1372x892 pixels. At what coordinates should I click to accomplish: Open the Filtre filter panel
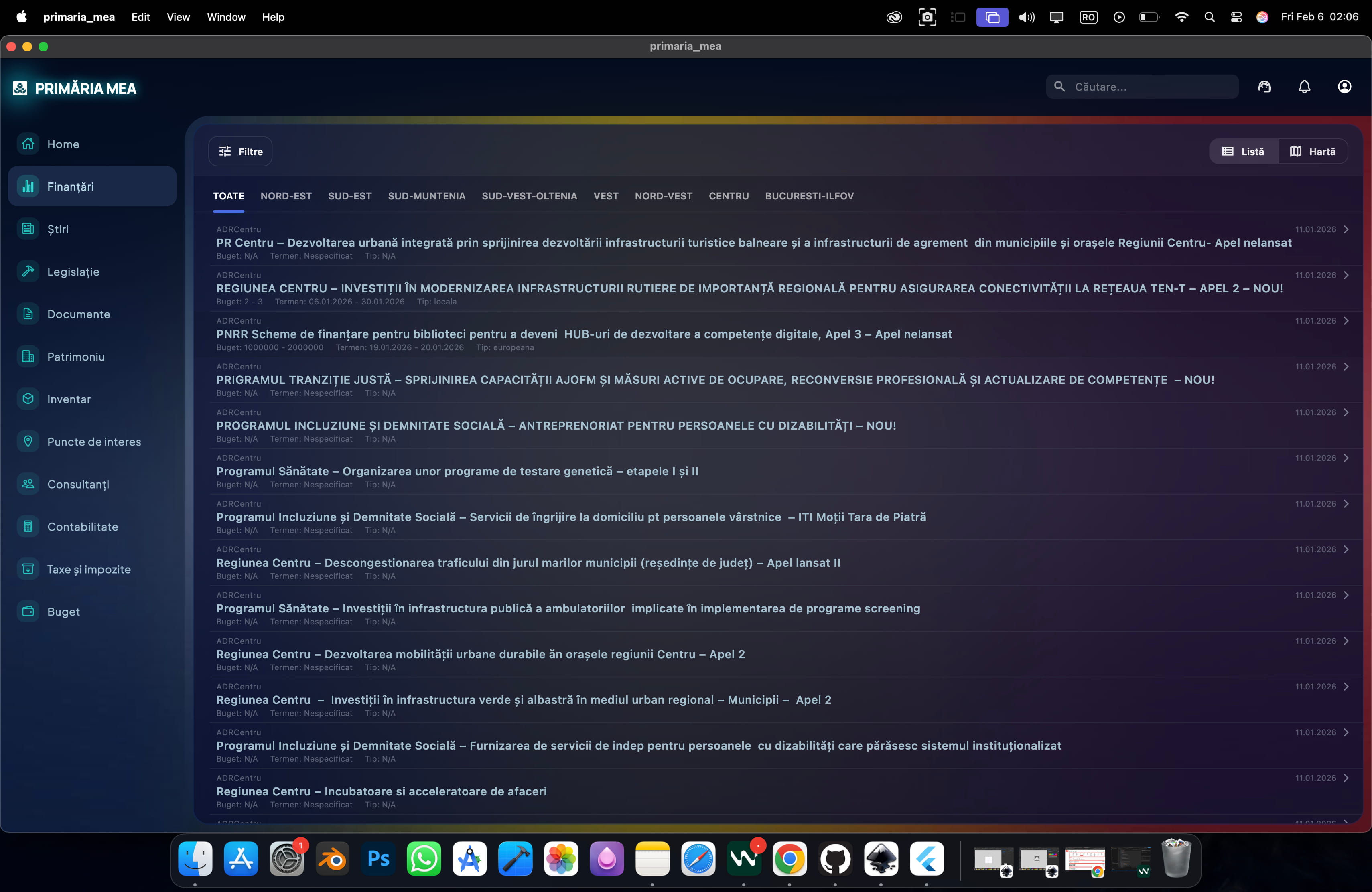pyautogui.click(x=240, y=152)
